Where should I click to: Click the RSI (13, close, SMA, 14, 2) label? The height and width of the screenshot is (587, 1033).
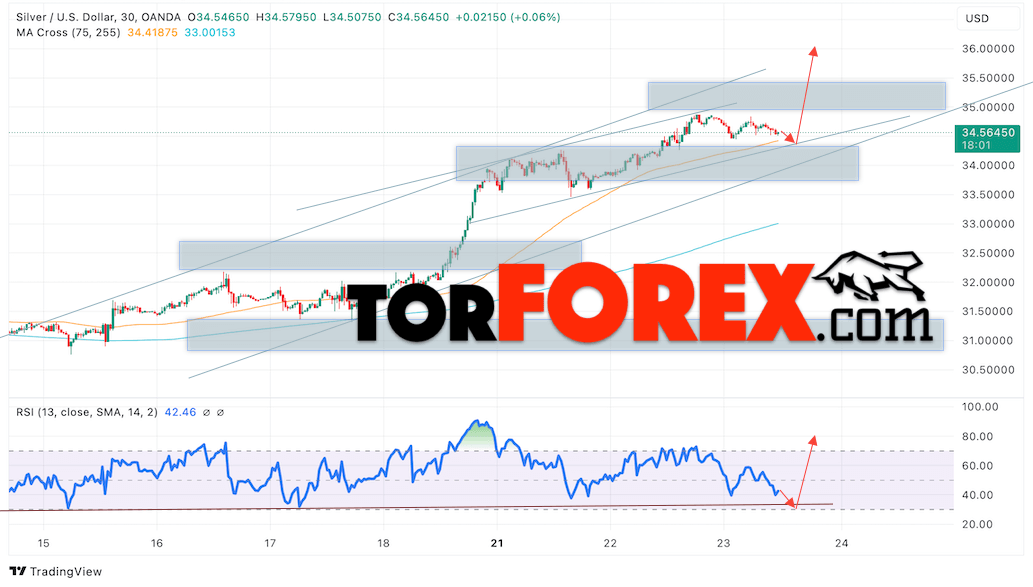87,412
